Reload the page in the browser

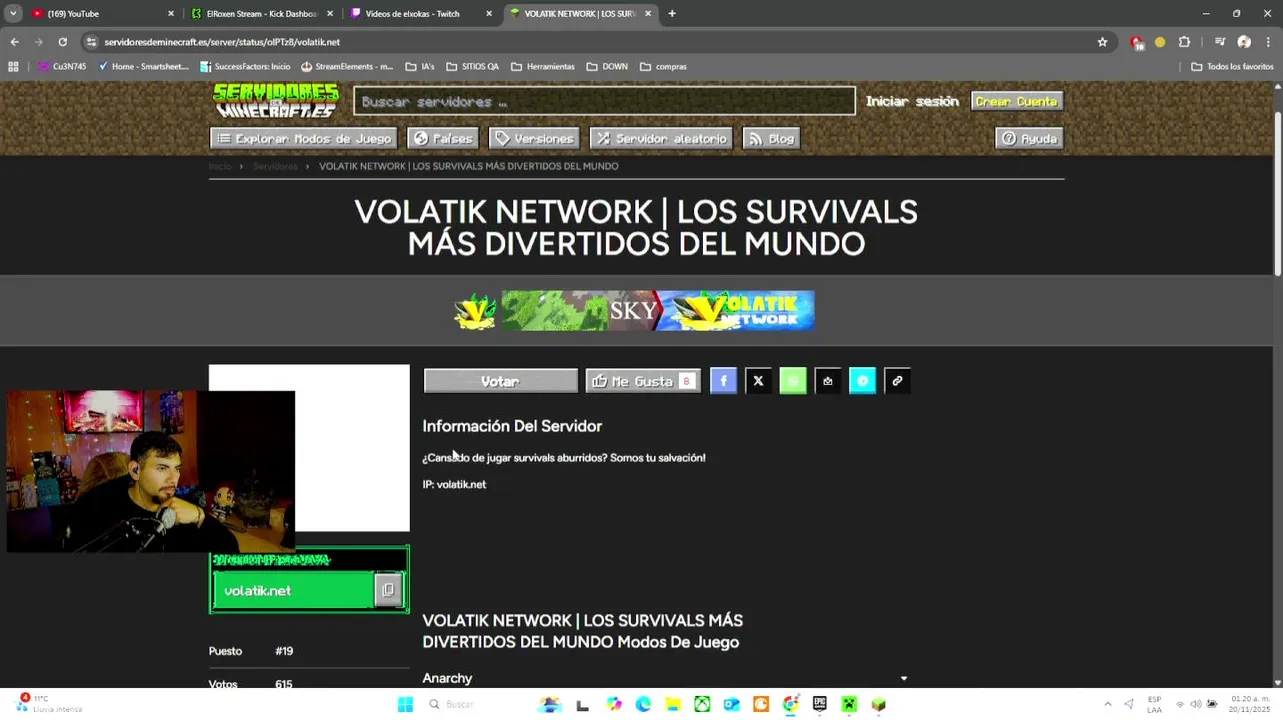(62, 42)
